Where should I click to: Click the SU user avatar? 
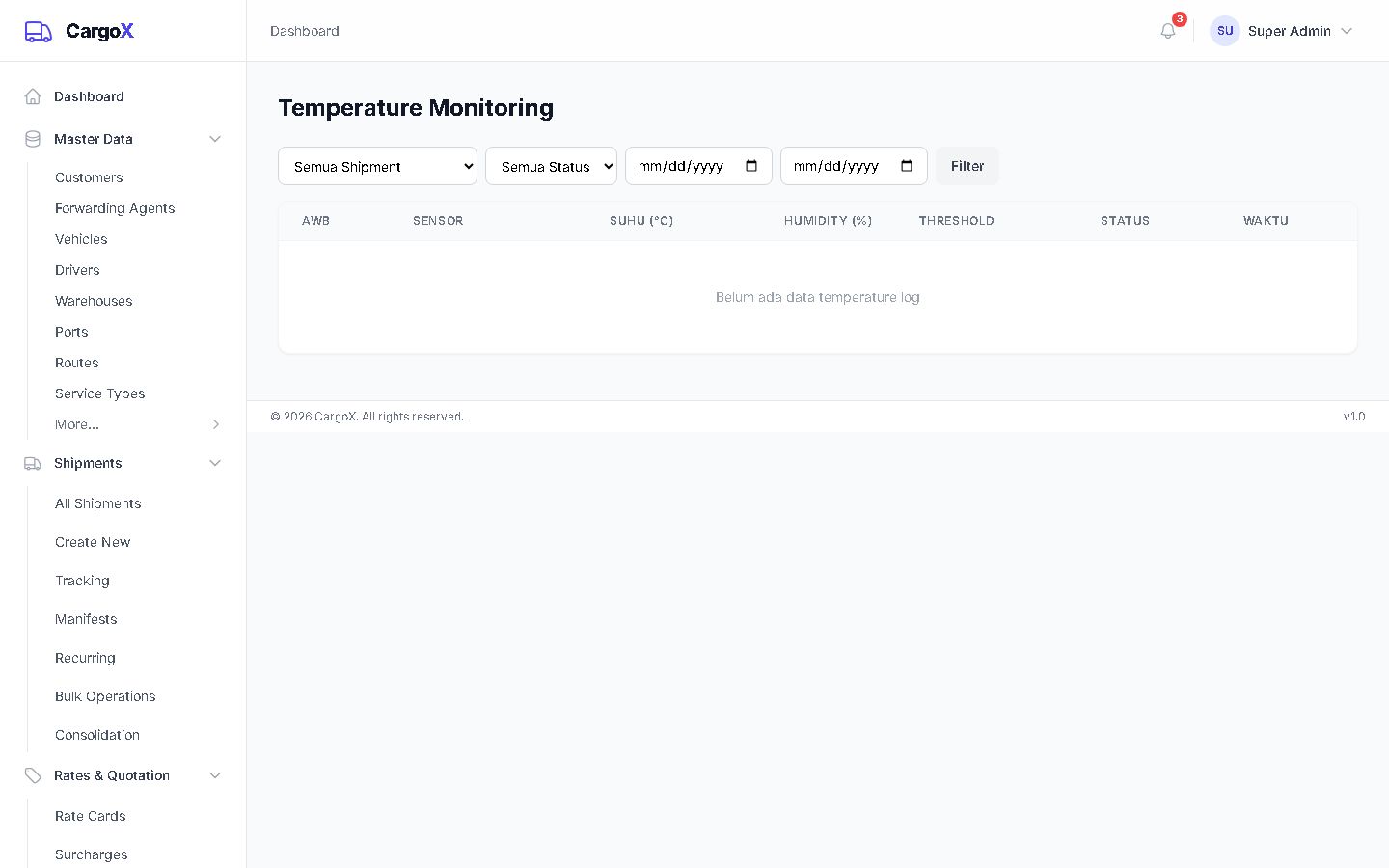pyautogui.click(x=1225, y=31)
